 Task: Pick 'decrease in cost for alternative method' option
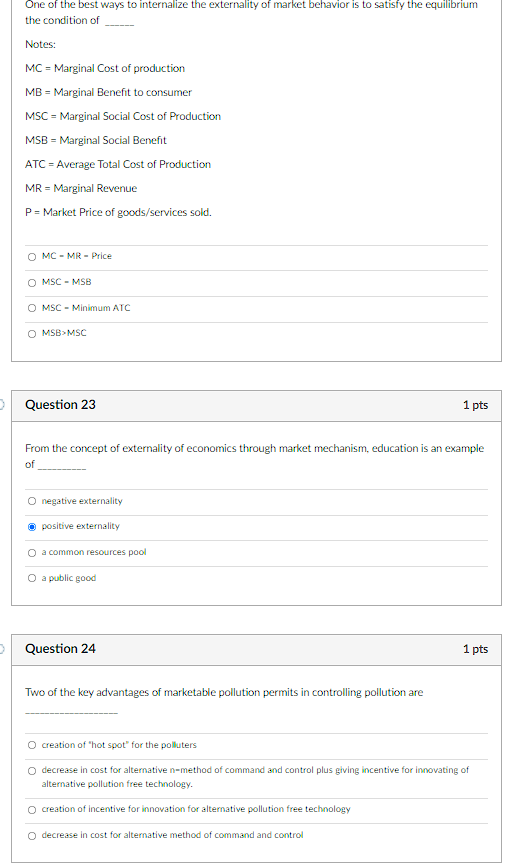click(32, 836)
